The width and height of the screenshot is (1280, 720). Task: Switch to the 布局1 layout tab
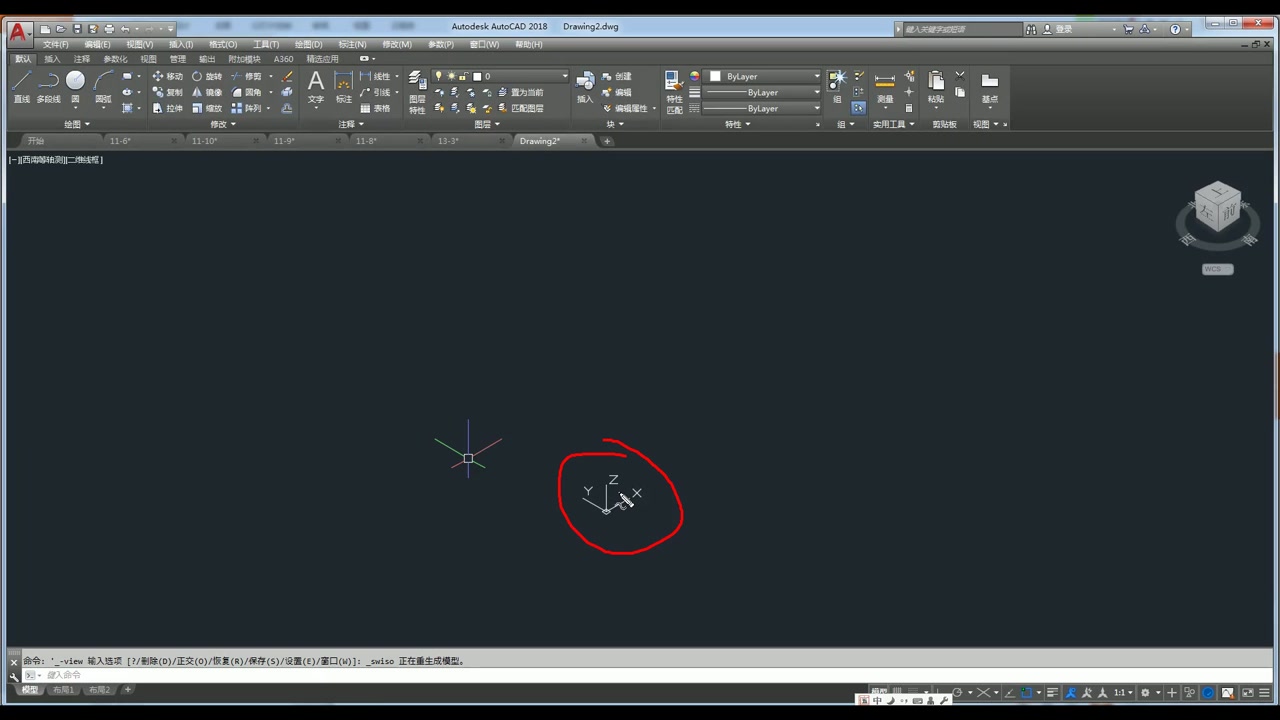[x=63, y=690]
